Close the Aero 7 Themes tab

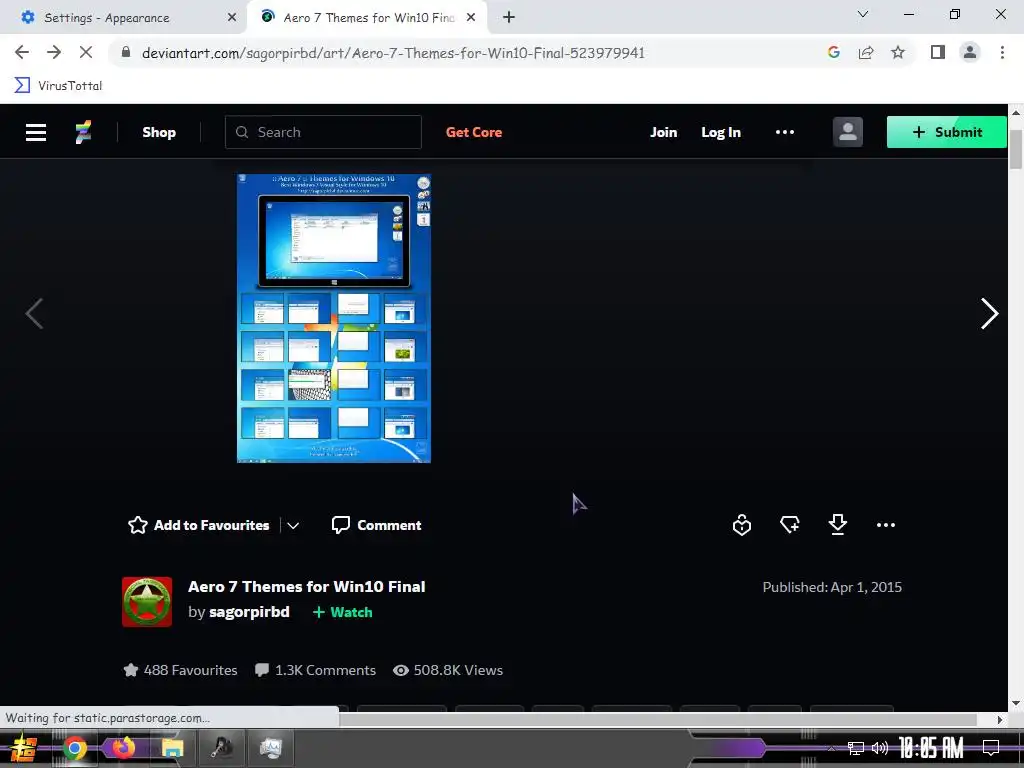point(471,18)
